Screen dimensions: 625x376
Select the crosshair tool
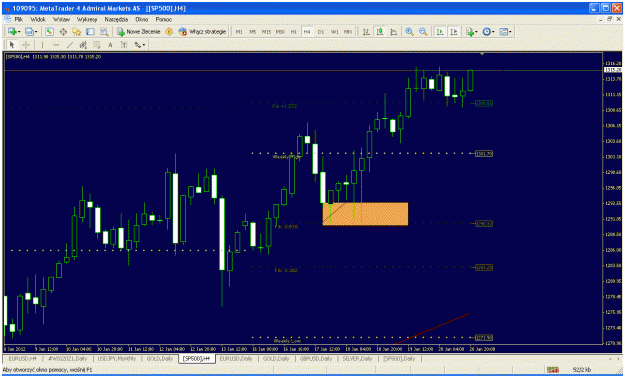[x=26, y=45]
